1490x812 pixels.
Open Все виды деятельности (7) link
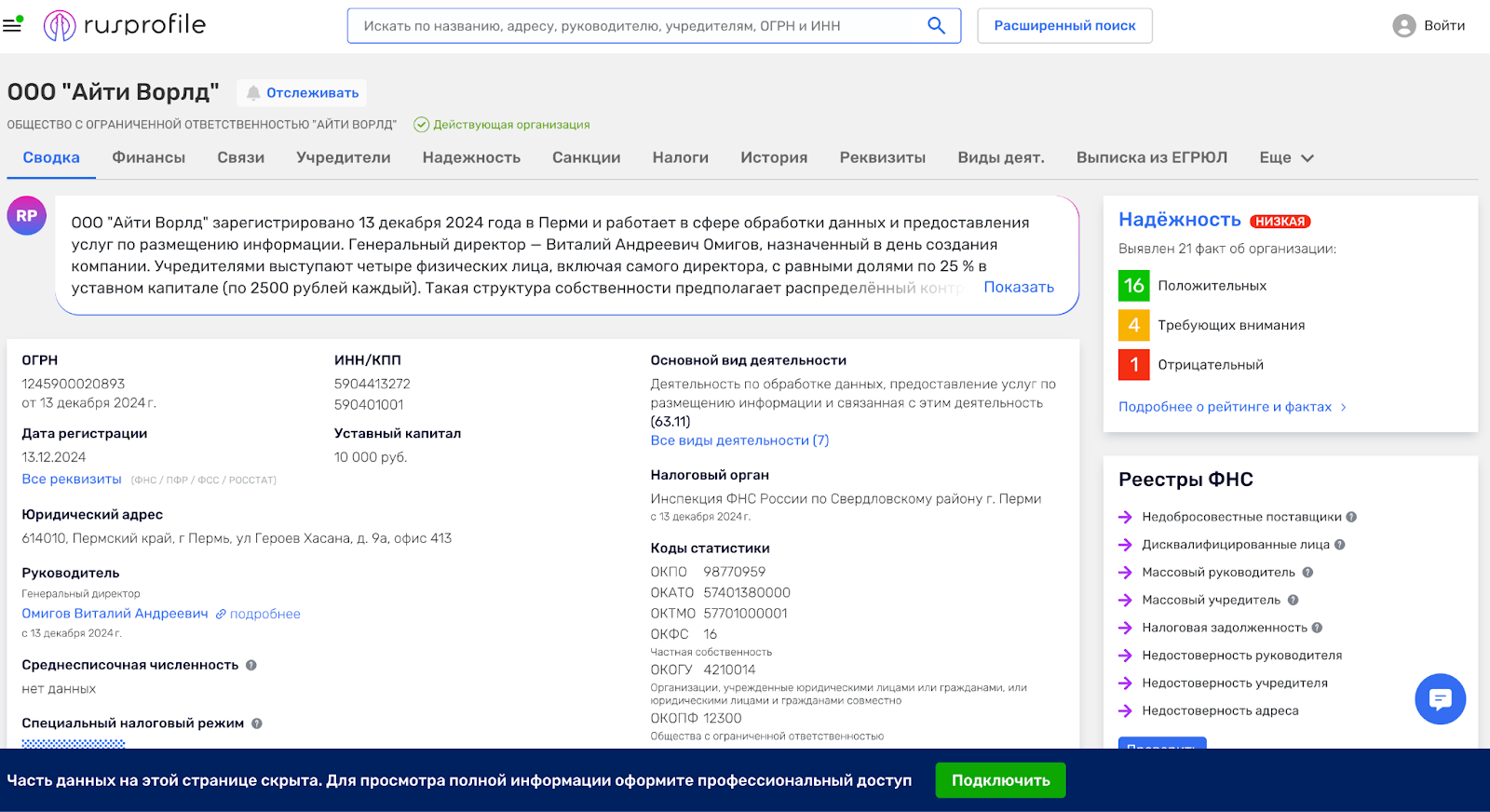[739, 440]
